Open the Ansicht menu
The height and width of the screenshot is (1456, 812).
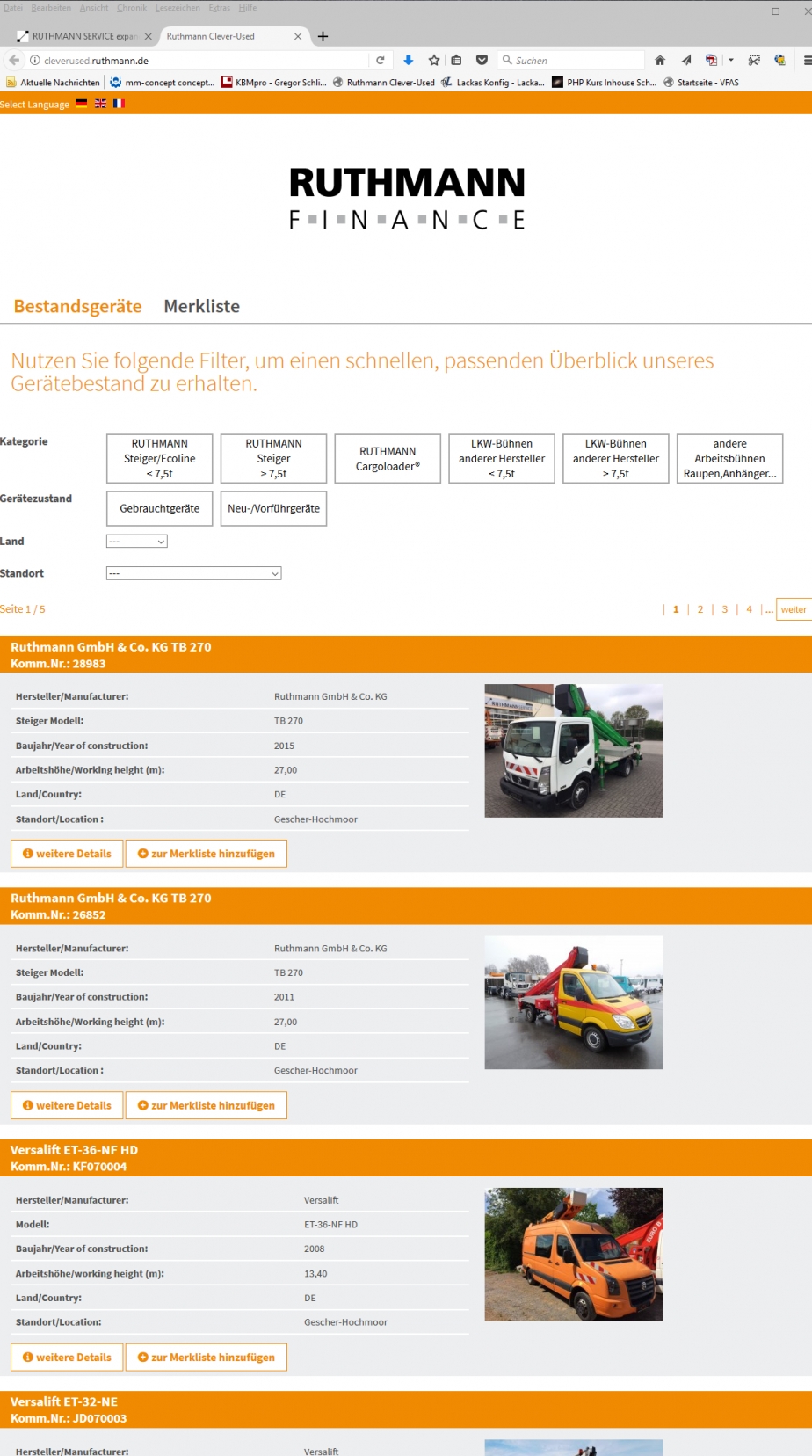94,7
